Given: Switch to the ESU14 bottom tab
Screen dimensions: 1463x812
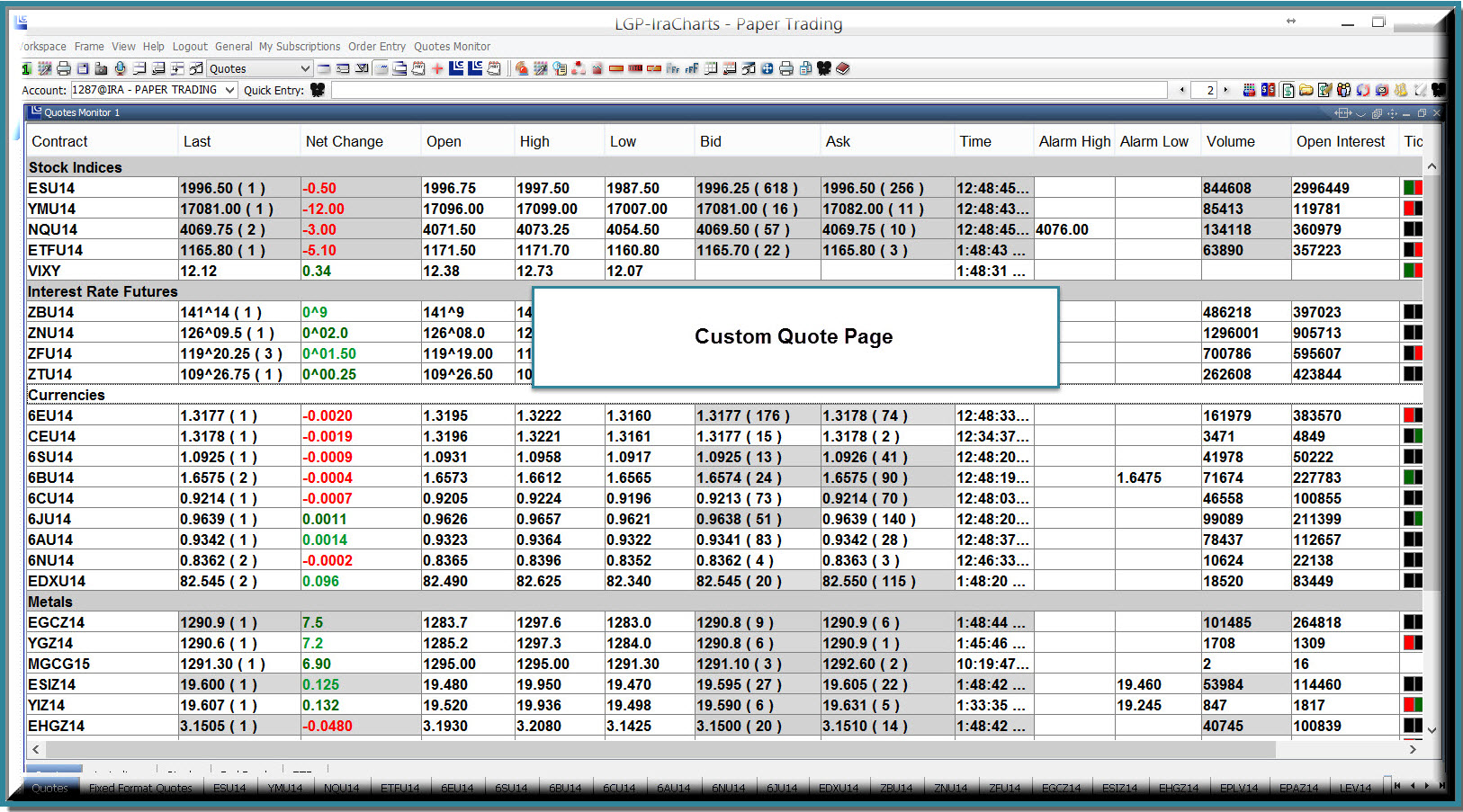Looking at the screenshot, I should point(229,788).
